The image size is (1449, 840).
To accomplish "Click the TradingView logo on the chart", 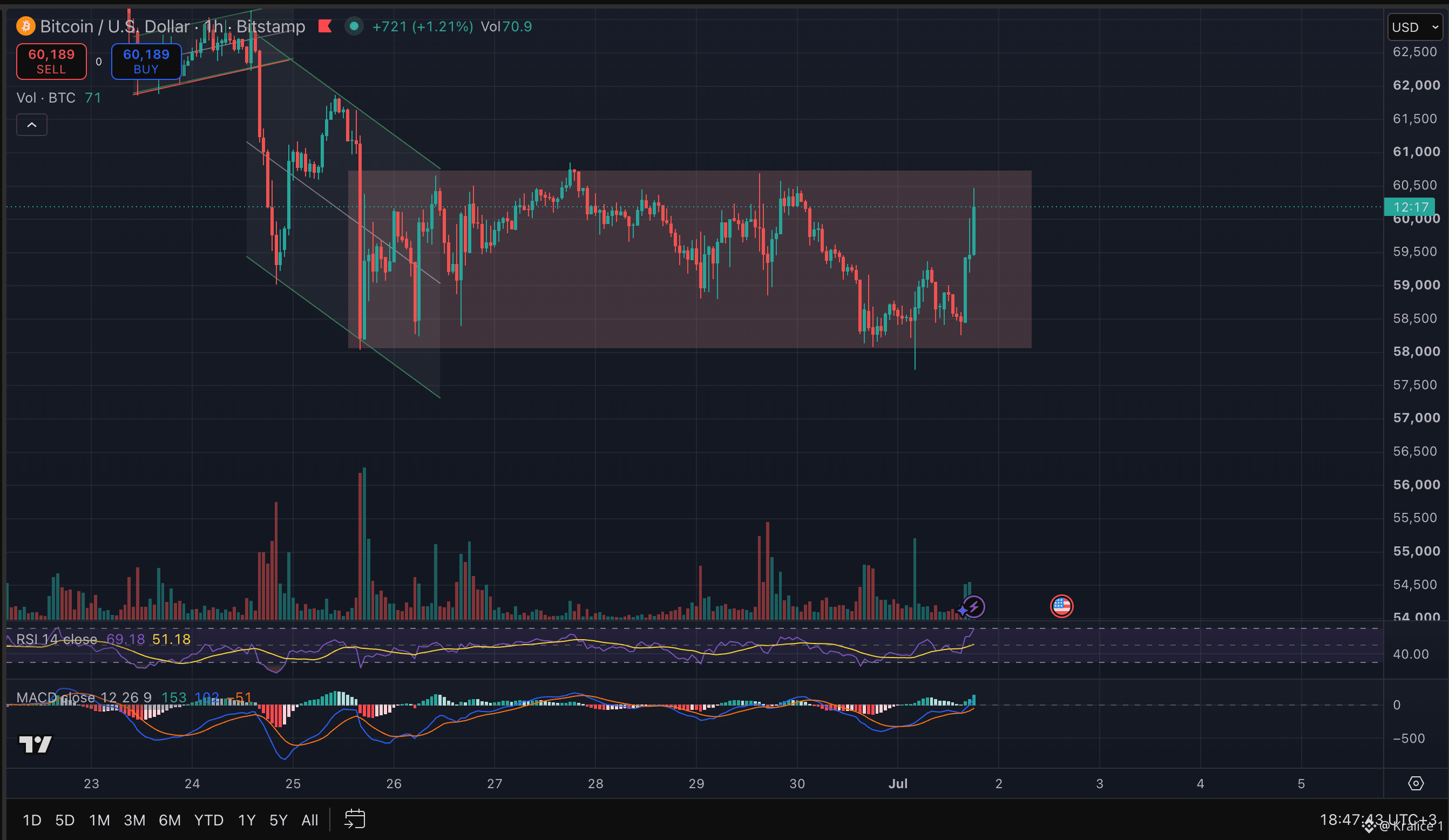I will 36,744.
